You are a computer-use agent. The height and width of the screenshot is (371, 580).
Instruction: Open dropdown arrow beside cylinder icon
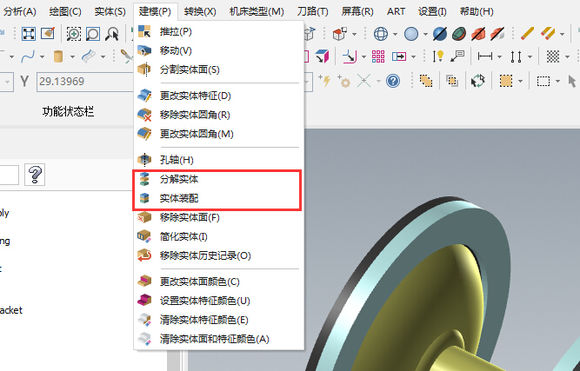[72, 57]
